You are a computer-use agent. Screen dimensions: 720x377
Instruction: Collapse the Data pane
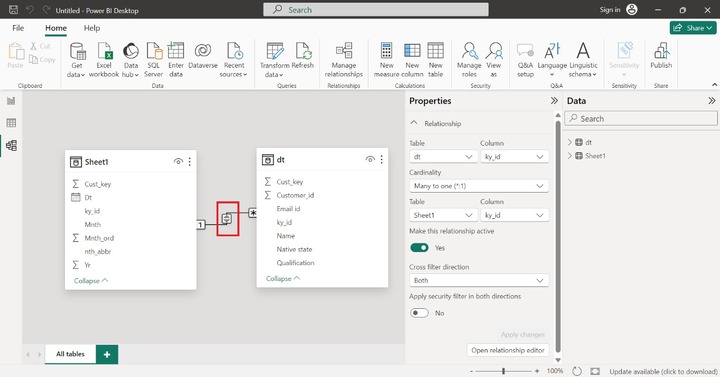(712, 101)
